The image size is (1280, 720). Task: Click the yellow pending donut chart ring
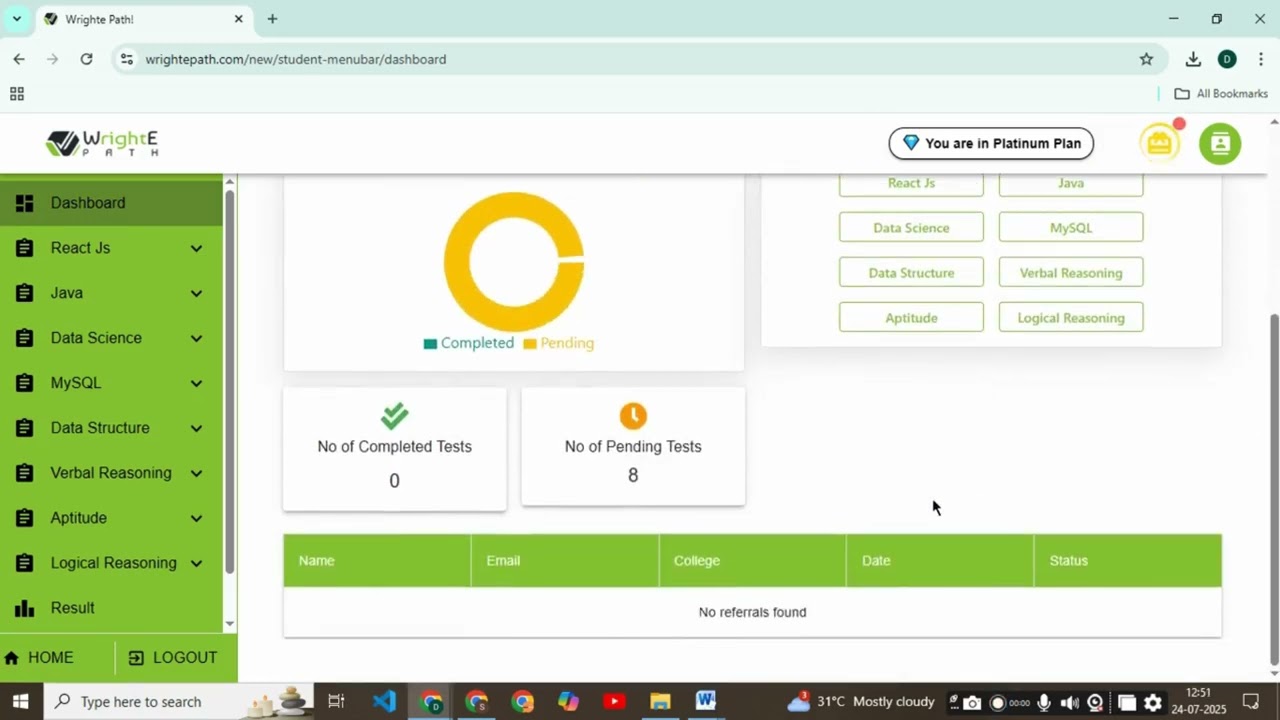point(458,262)
